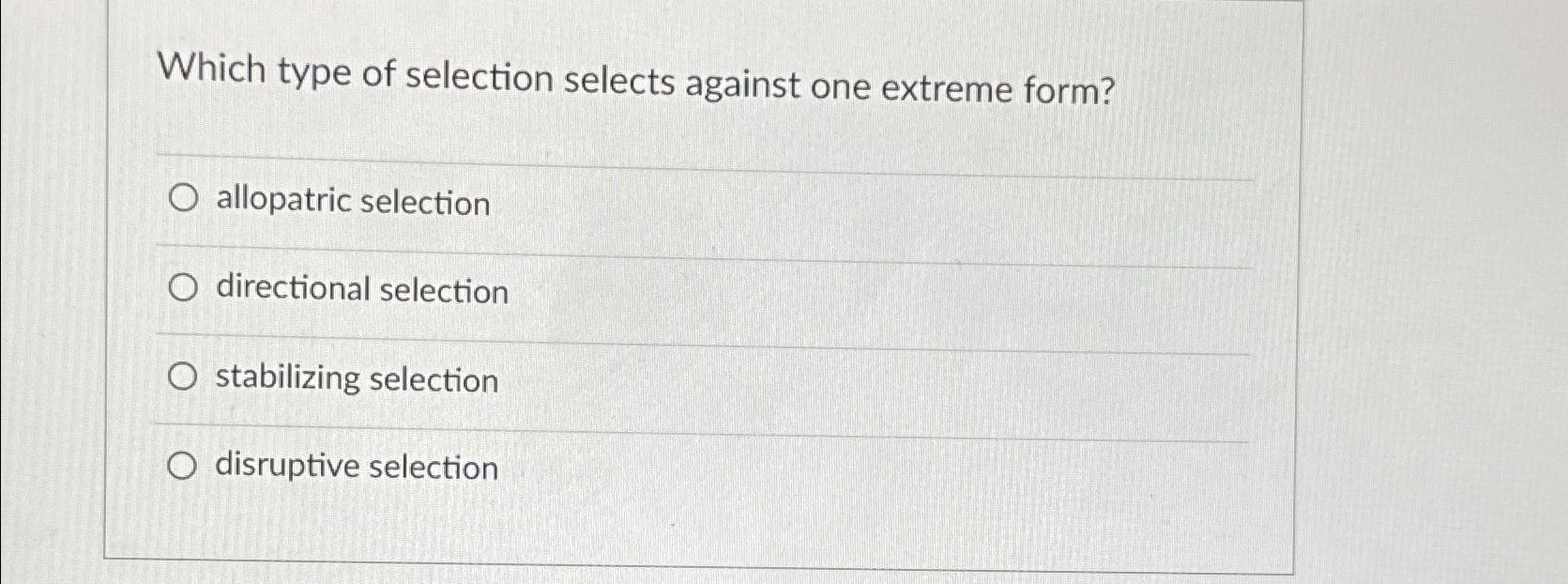Click the empty circle beside allopatric selection
Screen dimensions: 1568x584
[184, 198]
